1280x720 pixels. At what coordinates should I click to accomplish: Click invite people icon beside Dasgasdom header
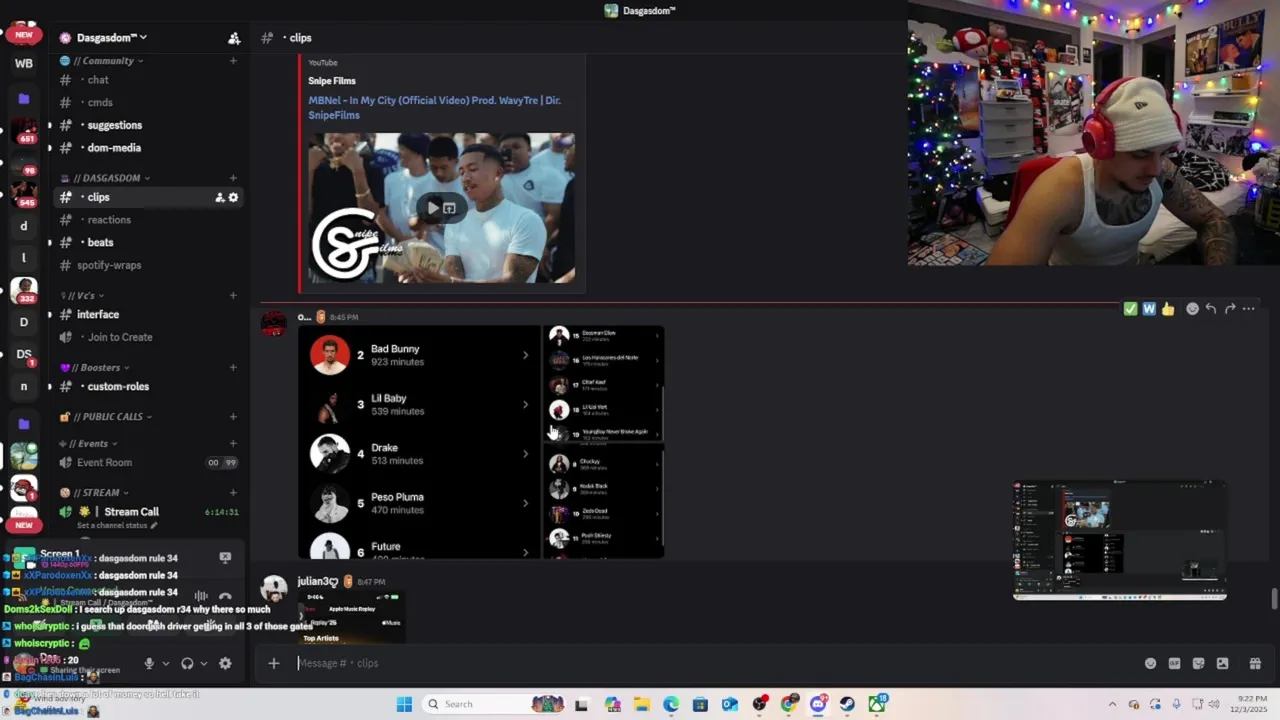click(234, 38)
